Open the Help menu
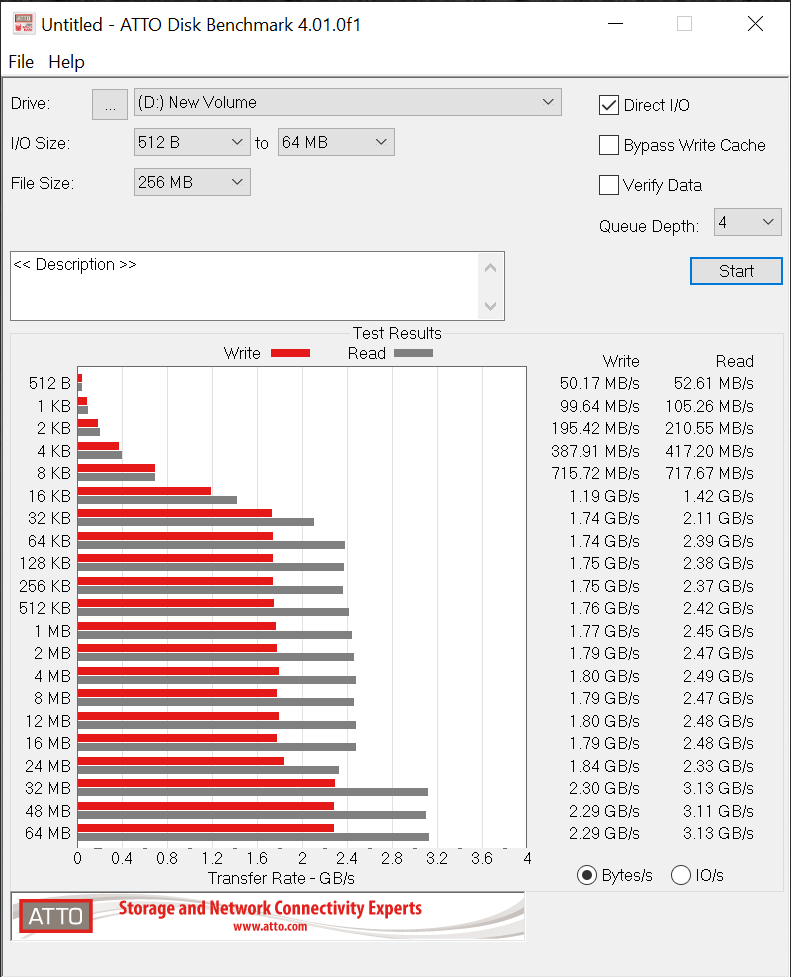The image size is (791, 977). tap(66, 62)
